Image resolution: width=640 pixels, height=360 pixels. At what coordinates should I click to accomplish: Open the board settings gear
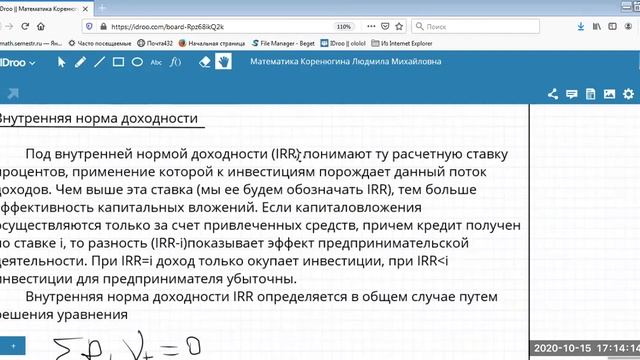click(x=629, y=94)
